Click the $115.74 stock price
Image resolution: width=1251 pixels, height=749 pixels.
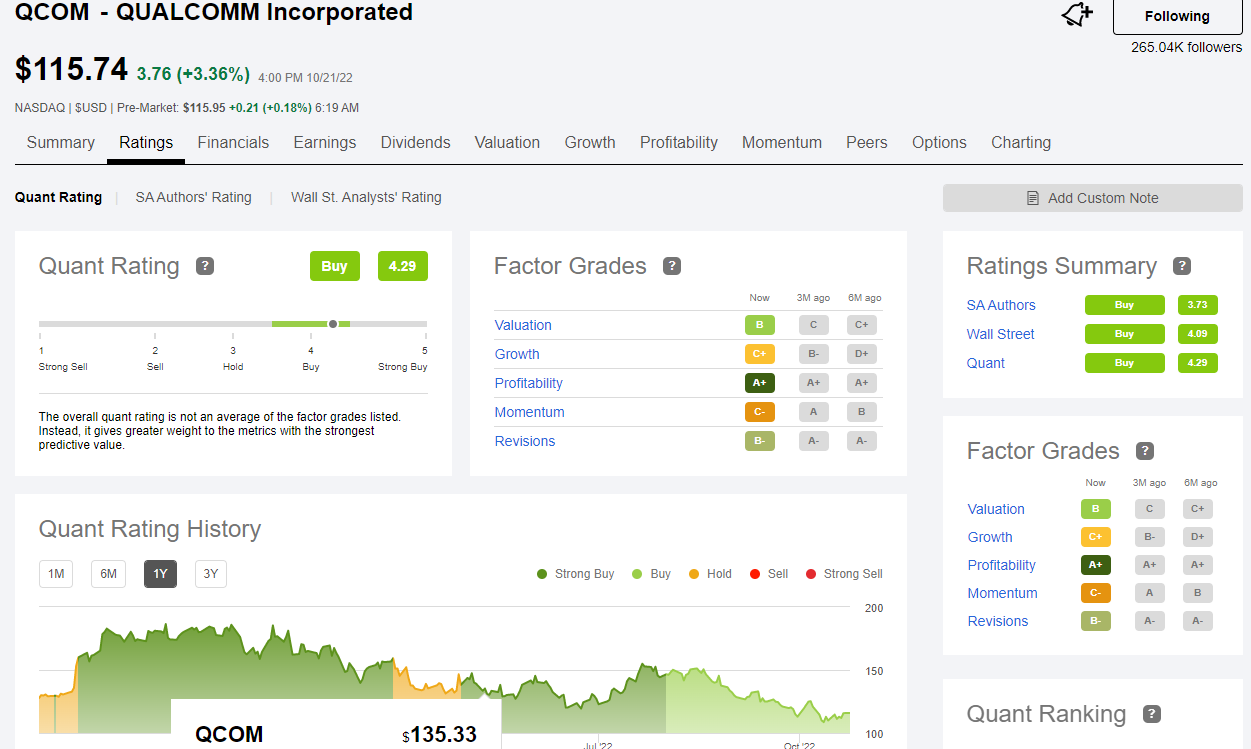[x=71, y=70]
